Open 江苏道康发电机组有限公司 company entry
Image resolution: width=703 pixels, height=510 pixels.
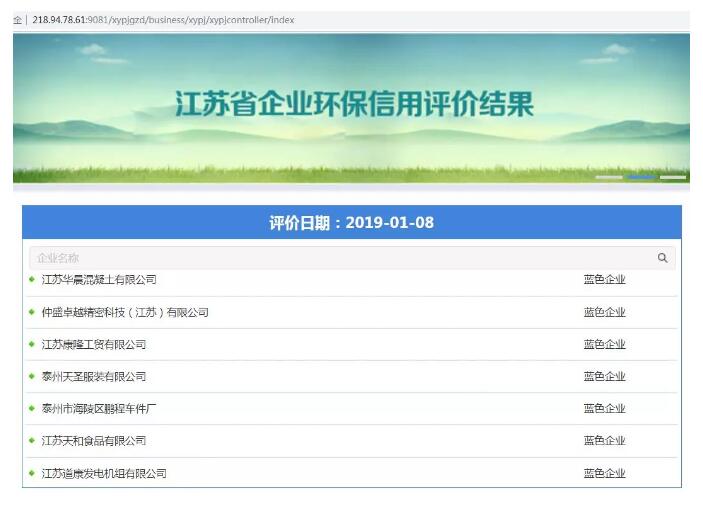point(104,474)
